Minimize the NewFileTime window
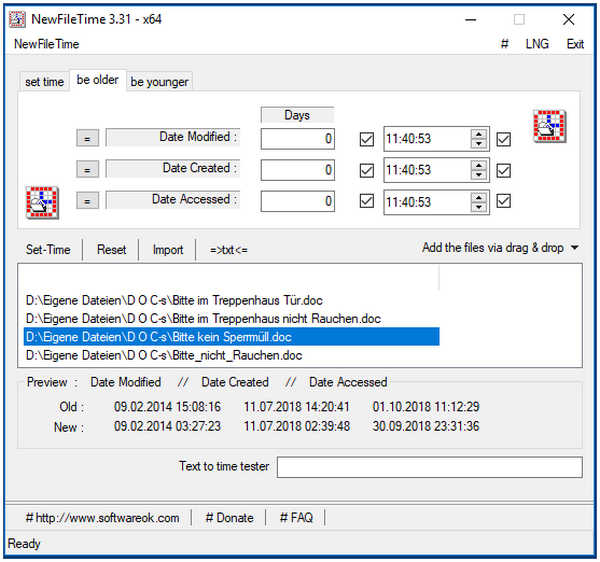The width and height of the screenshot is (600, 562). click(471, 20)
